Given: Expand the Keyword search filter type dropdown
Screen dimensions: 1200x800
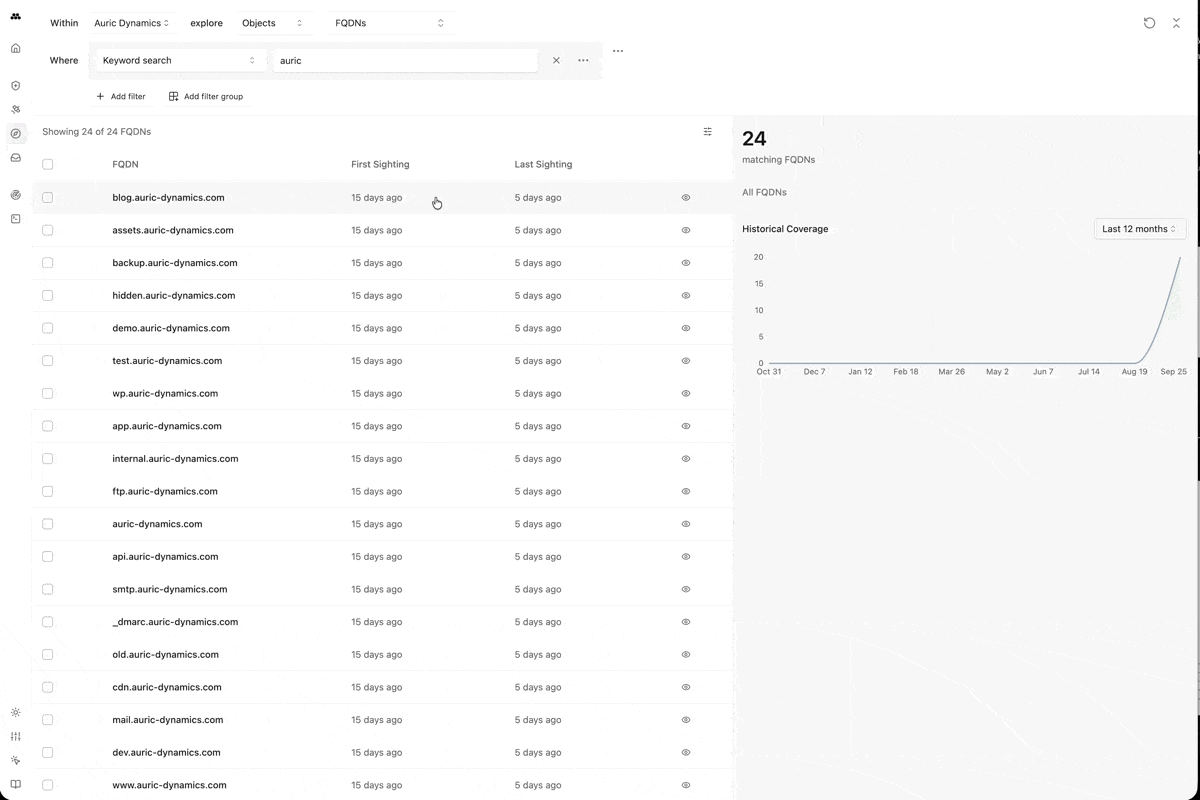Looking at the screenshot, I should point(179,61).
